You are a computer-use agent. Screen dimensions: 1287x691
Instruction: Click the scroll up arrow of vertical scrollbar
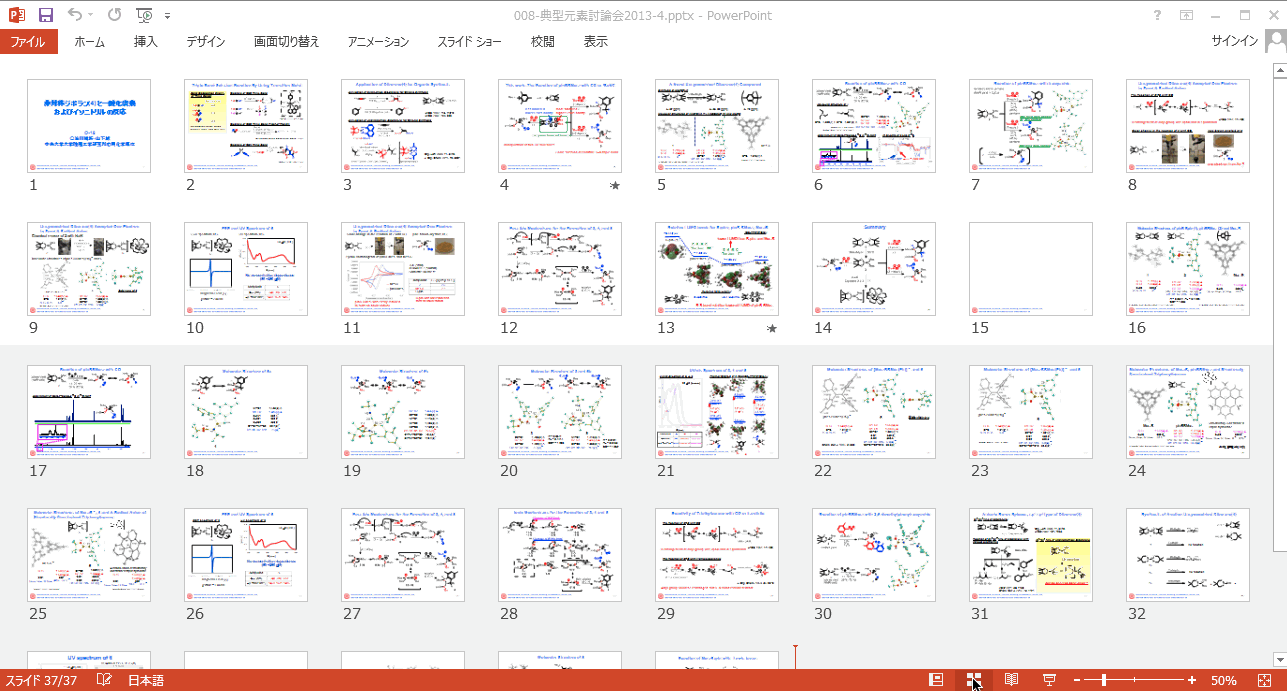click(x=1279, y=69)
